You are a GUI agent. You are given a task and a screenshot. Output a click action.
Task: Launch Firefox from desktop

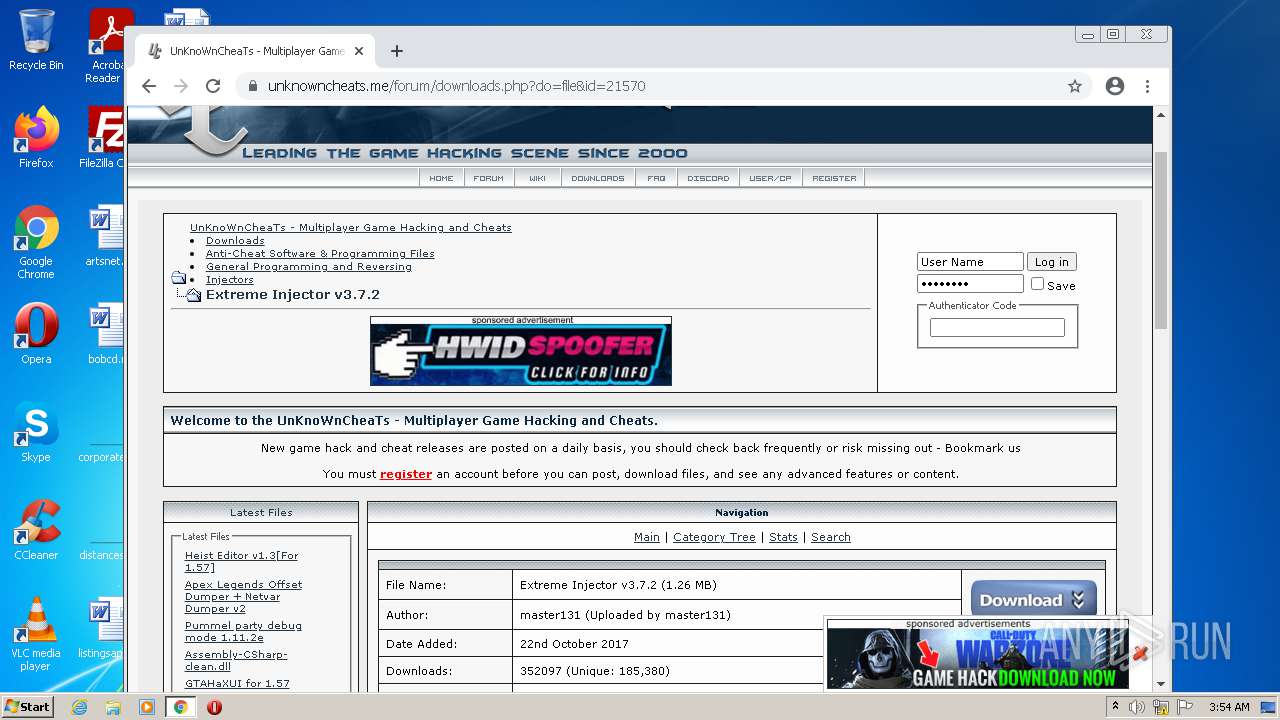pyautogui.click(x=36, y=138)
